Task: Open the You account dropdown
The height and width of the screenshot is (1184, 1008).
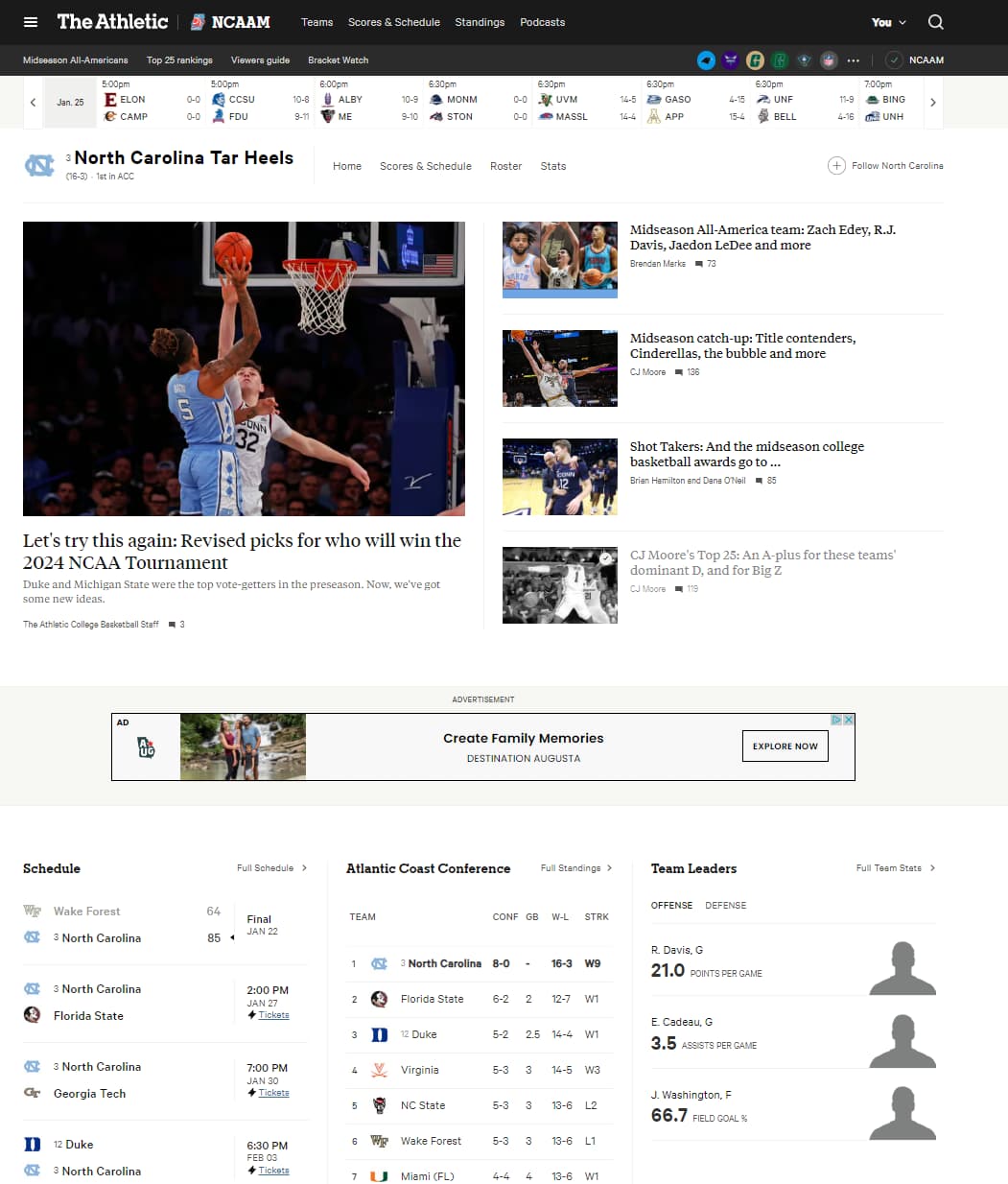Action: point(888,22)
